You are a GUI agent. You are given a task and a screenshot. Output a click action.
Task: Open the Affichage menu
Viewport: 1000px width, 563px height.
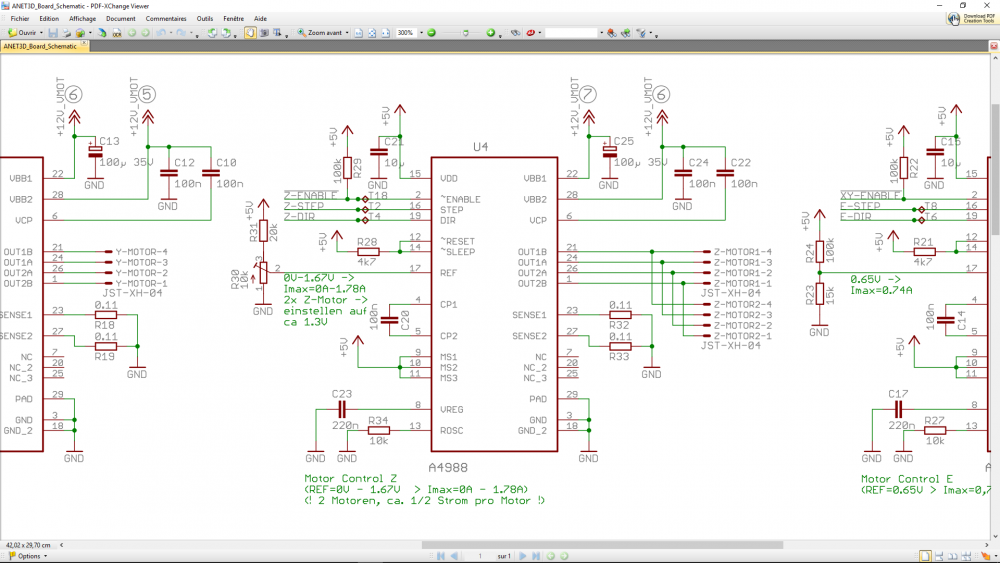tap(82, 18)
